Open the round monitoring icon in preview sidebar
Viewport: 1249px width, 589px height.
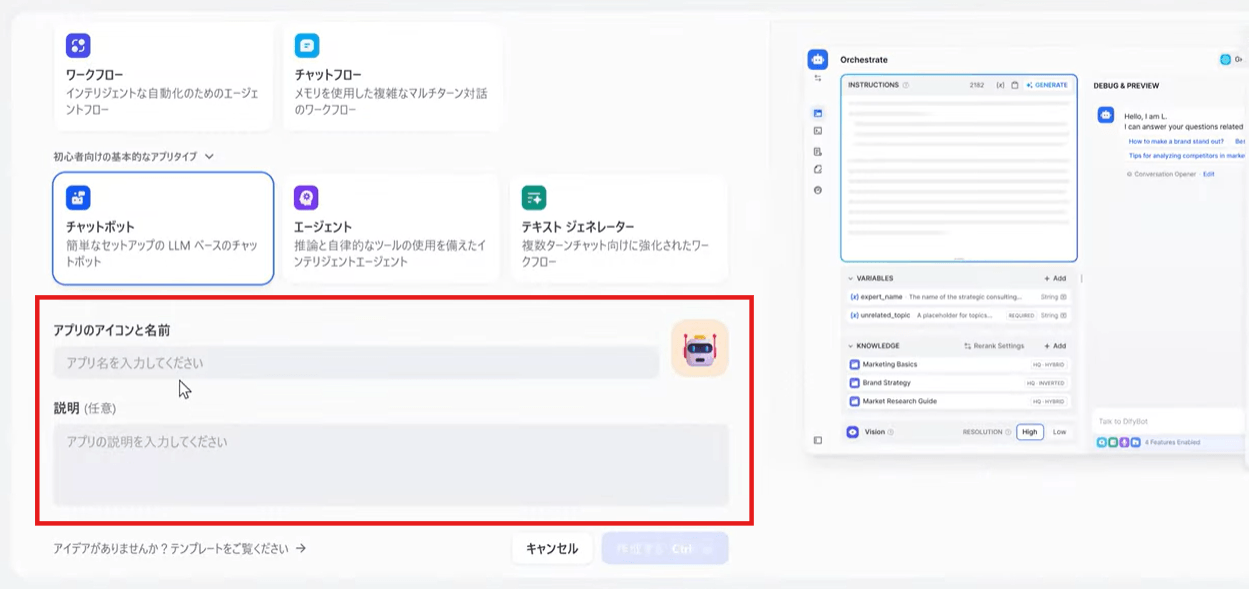[x=817, y=190]
